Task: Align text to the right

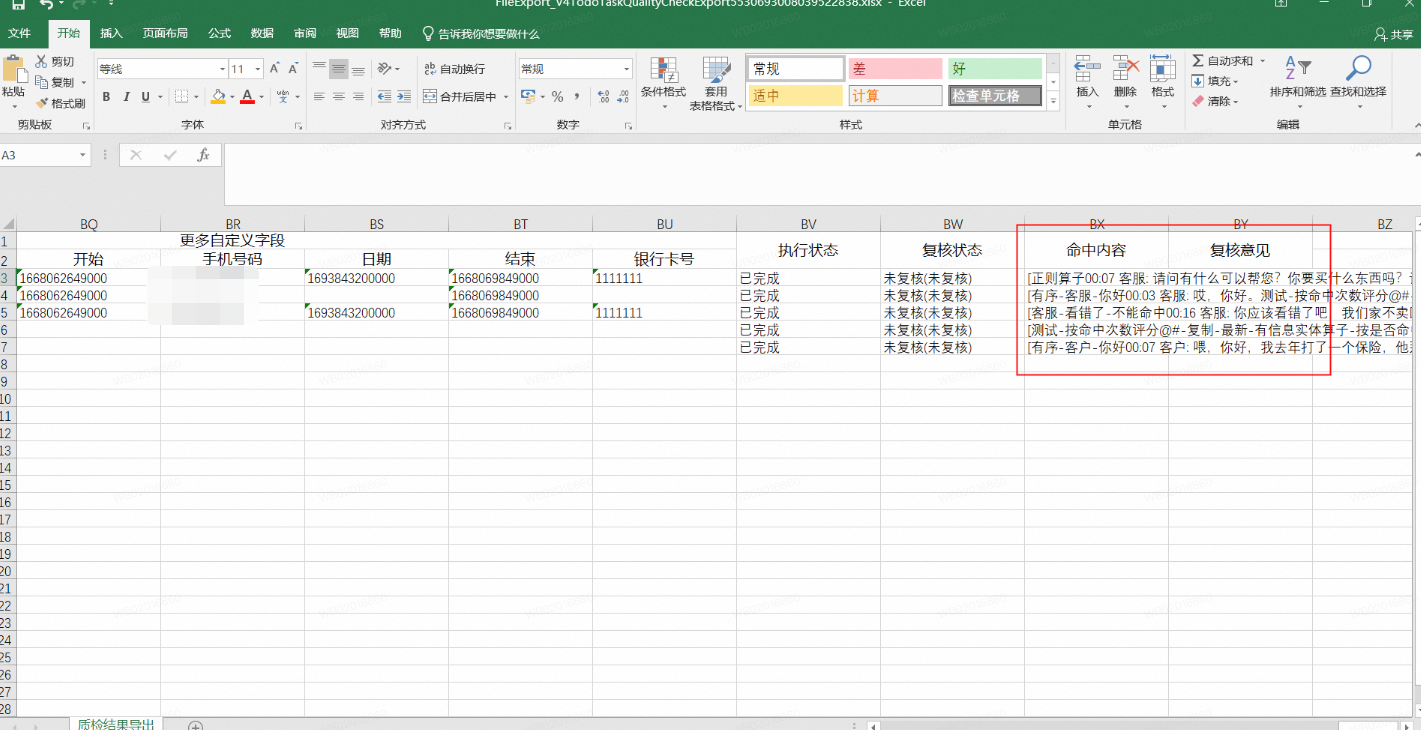Action: 358,97
